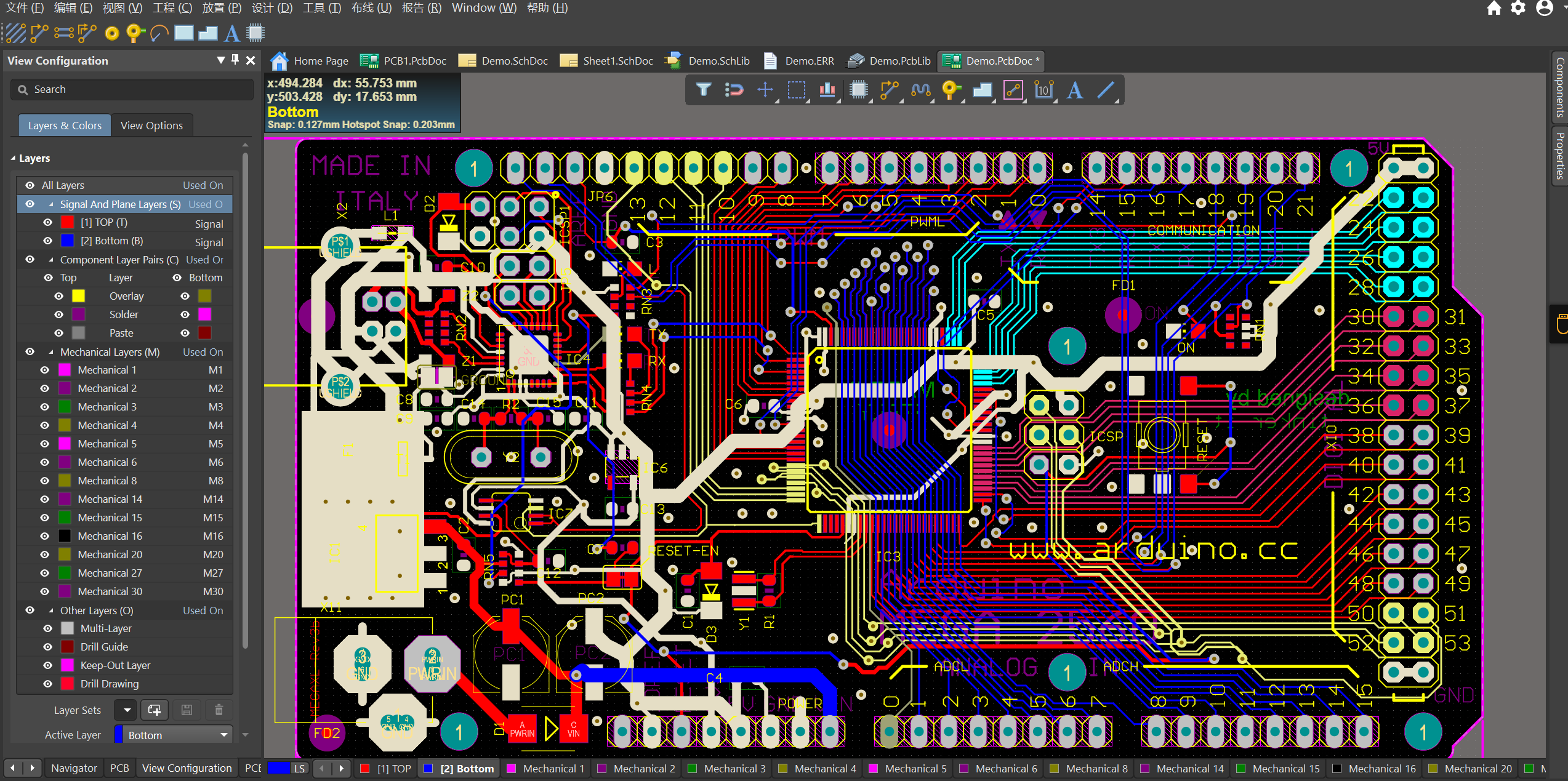Screen dimensions: 1568x781
Task: Hide the Multi-Layer layer
Action: (x=48, y=628)
